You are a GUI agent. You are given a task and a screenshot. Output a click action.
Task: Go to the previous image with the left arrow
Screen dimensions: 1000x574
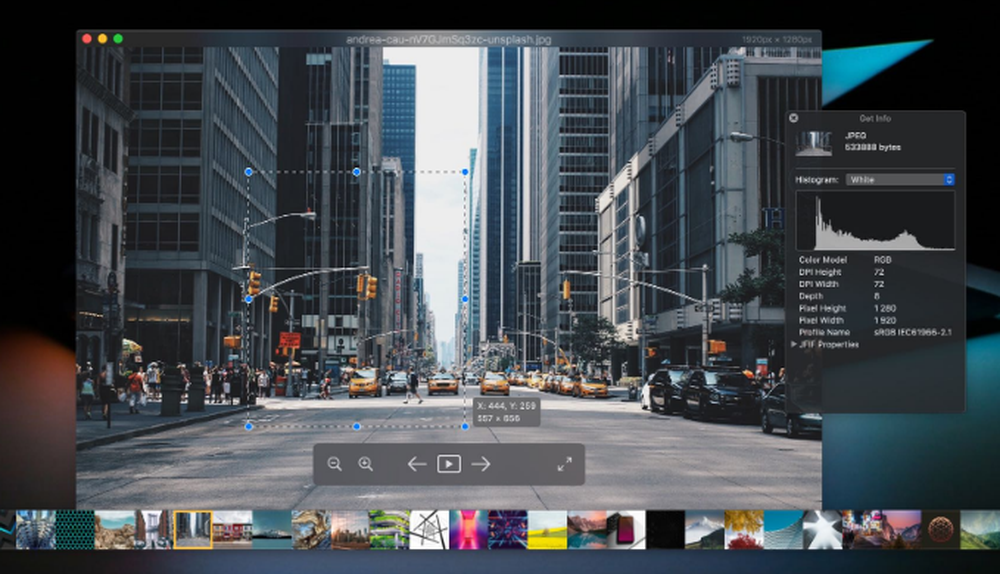point(416,464)
